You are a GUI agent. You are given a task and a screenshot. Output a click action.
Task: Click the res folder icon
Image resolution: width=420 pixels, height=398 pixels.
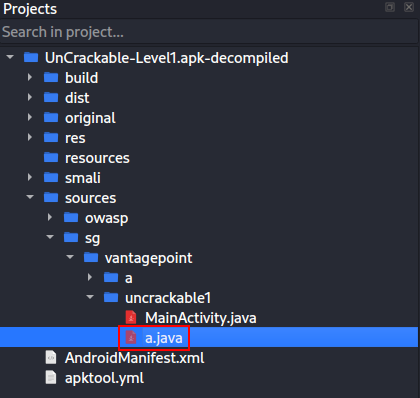point(51,137)
